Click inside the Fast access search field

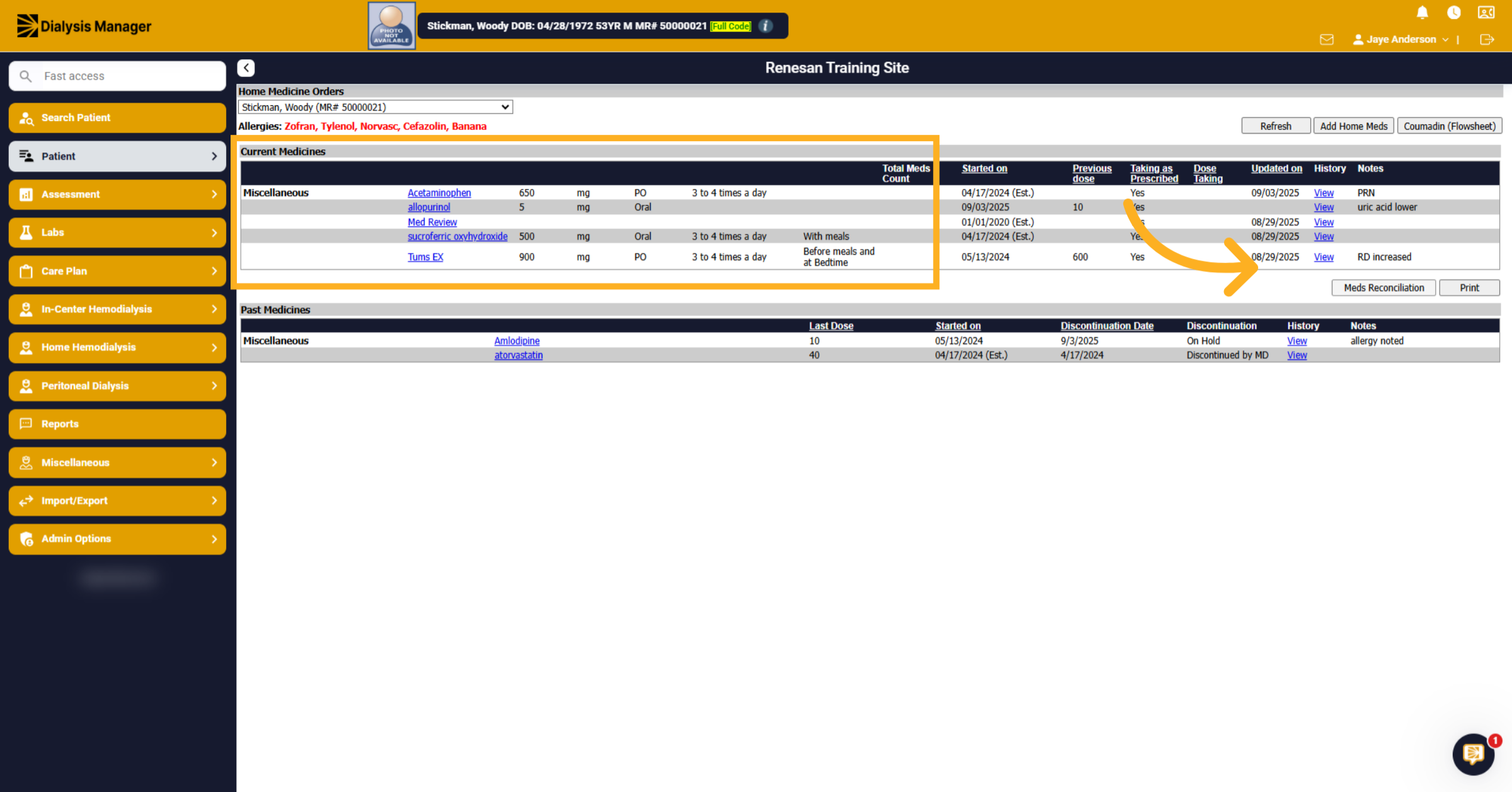[x=118, y=76]
